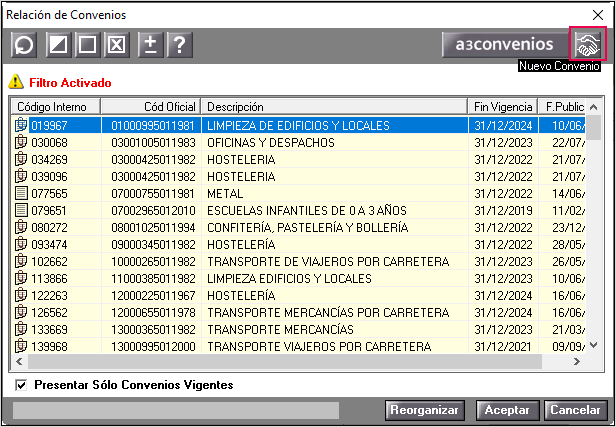Click official code 03001005011983
The height and width of the screenshot is (427, 616).
point(153,142)
